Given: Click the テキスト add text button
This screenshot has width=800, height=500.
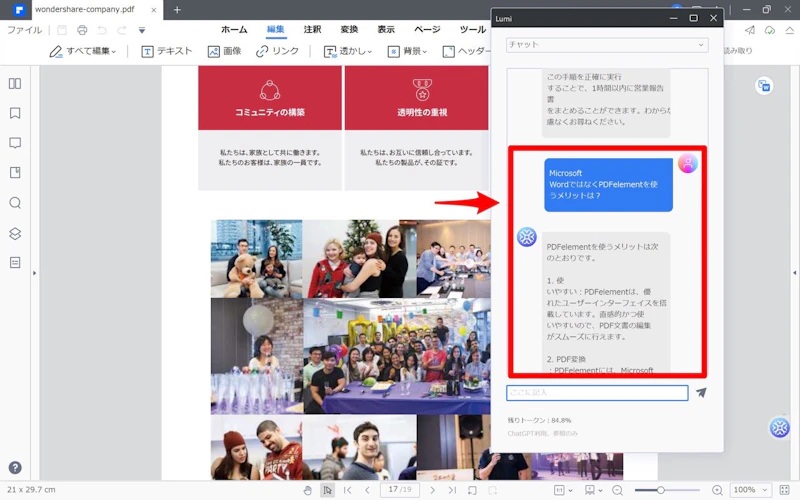Looking at the screenshot, I should [166, 51].
